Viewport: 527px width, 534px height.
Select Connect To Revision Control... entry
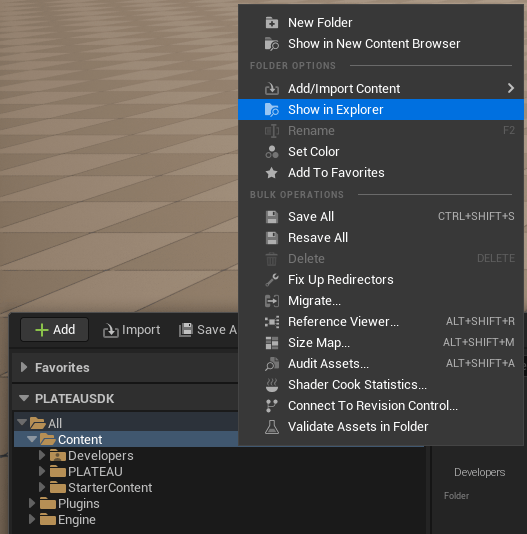pos(381,406)
